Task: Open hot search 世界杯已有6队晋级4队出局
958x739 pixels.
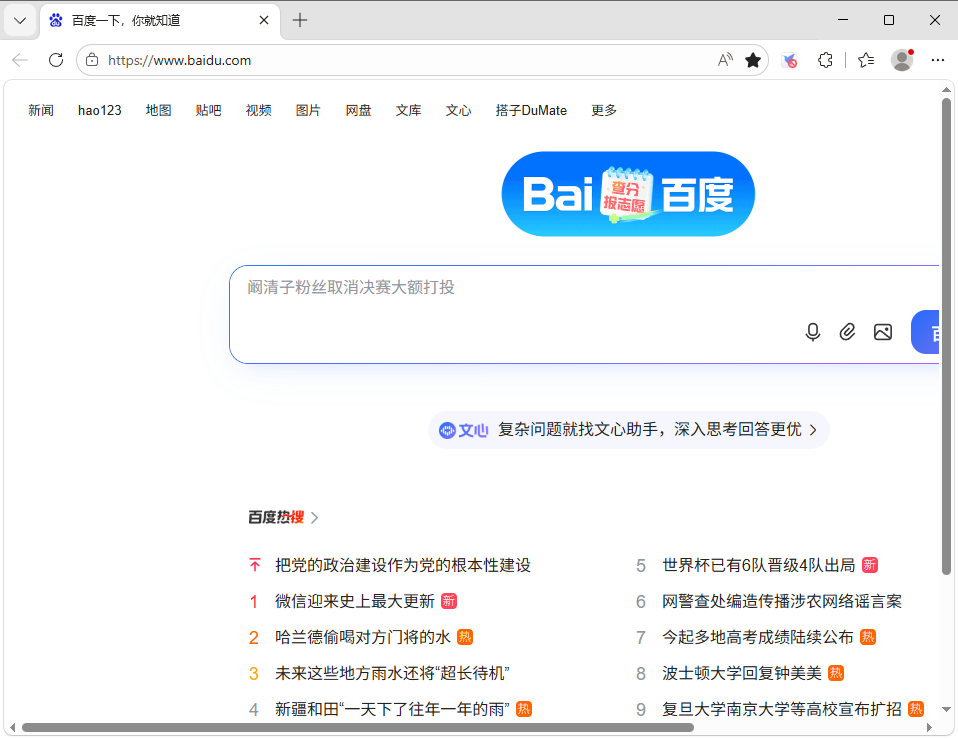Action: click(758, 566)
